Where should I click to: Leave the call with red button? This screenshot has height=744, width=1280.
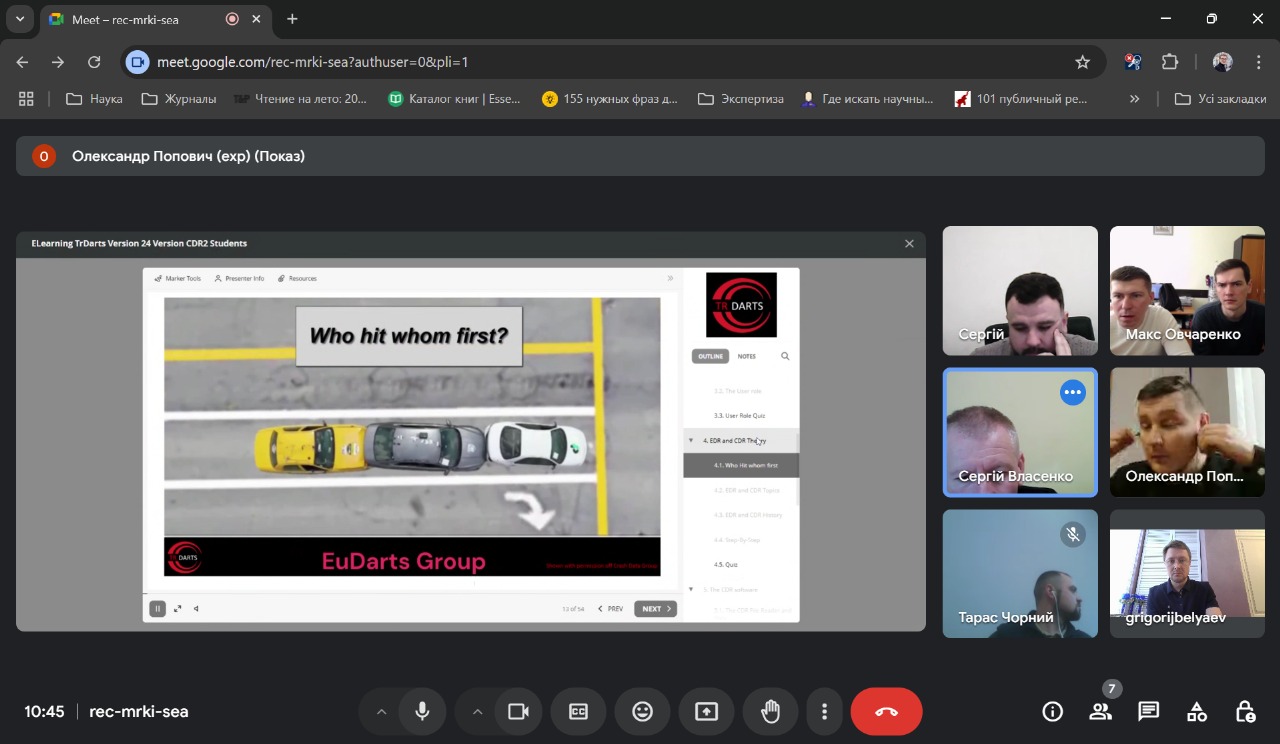coord(886,712)
